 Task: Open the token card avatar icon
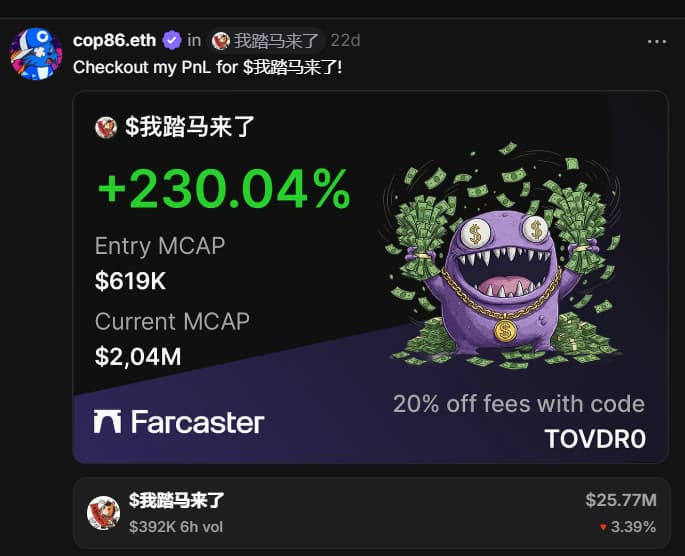[x=104, y=513]
